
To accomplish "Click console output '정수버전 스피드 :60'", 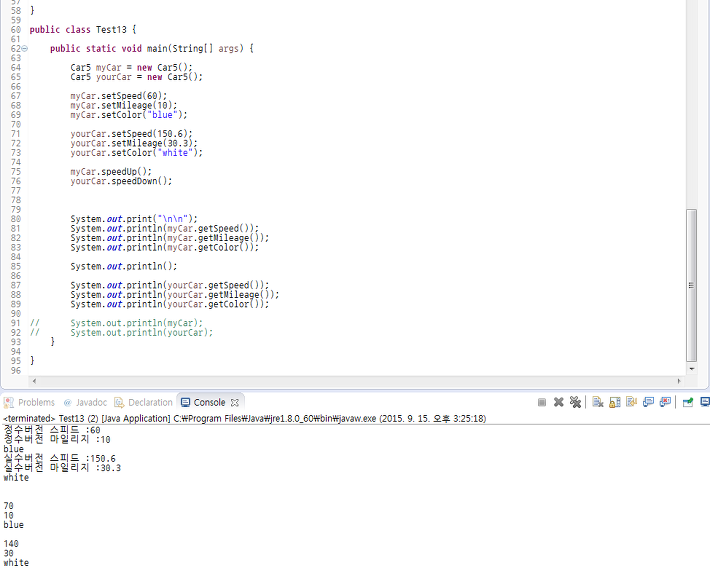I will (x=52, y=430).
